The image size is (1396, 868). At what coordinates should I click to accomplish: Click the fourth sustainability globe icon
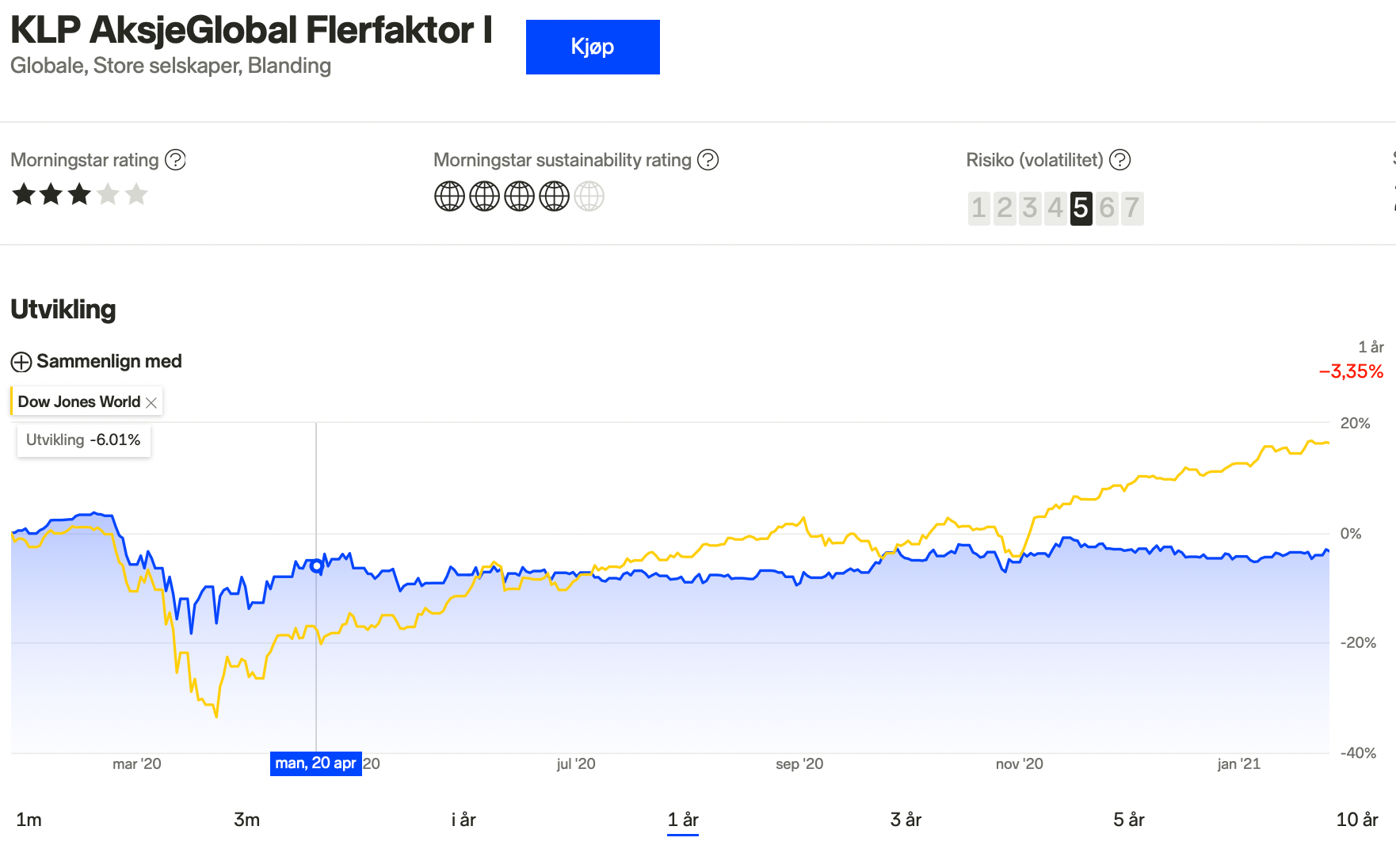tap(554, 196)
